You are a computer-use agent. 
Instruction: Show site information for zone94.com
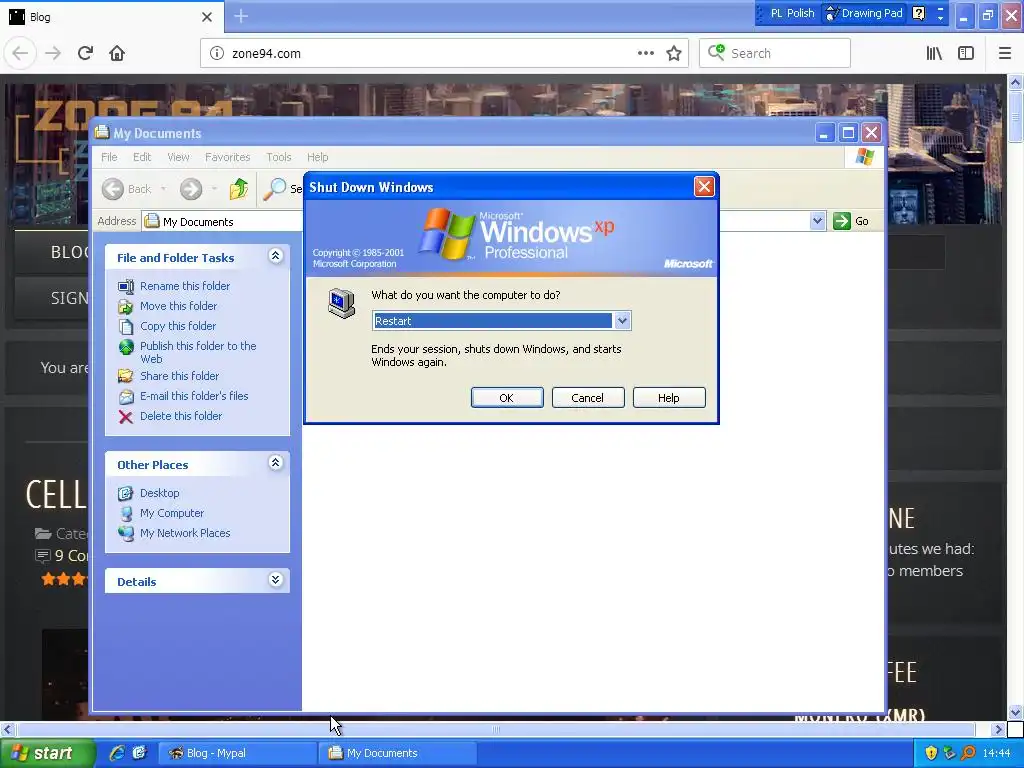coord(217,53)
